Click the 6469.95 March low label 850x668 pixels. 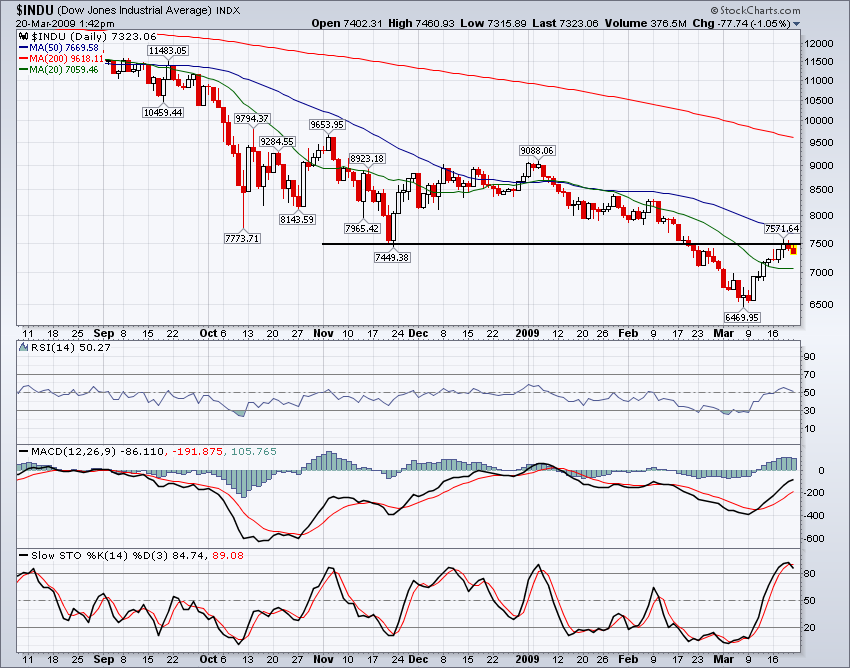742,317
